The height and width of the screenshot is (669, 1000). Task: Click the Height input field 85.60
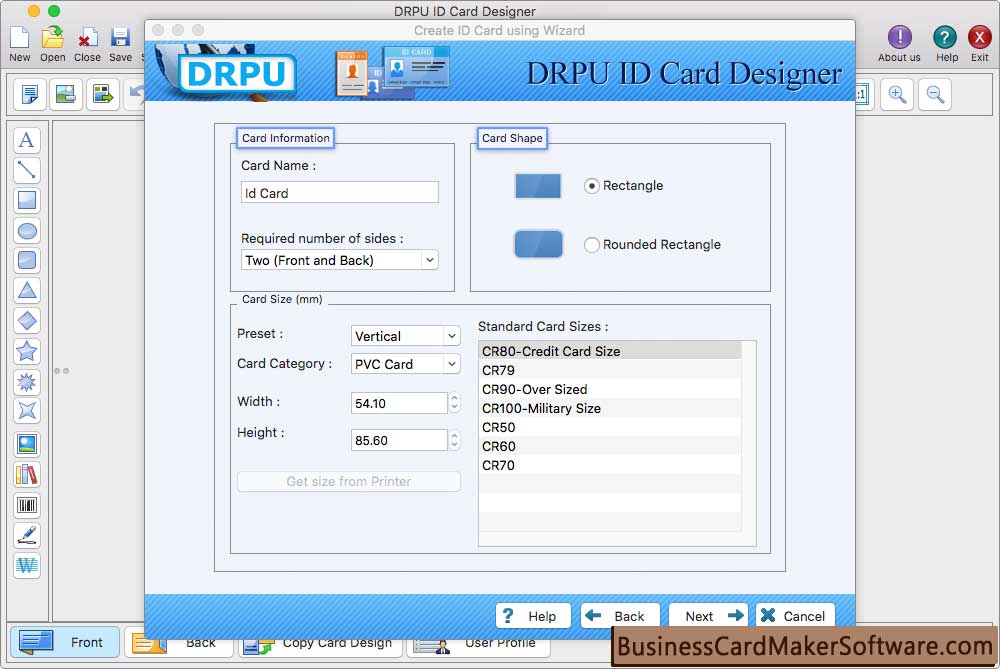[x=399, y=440]
